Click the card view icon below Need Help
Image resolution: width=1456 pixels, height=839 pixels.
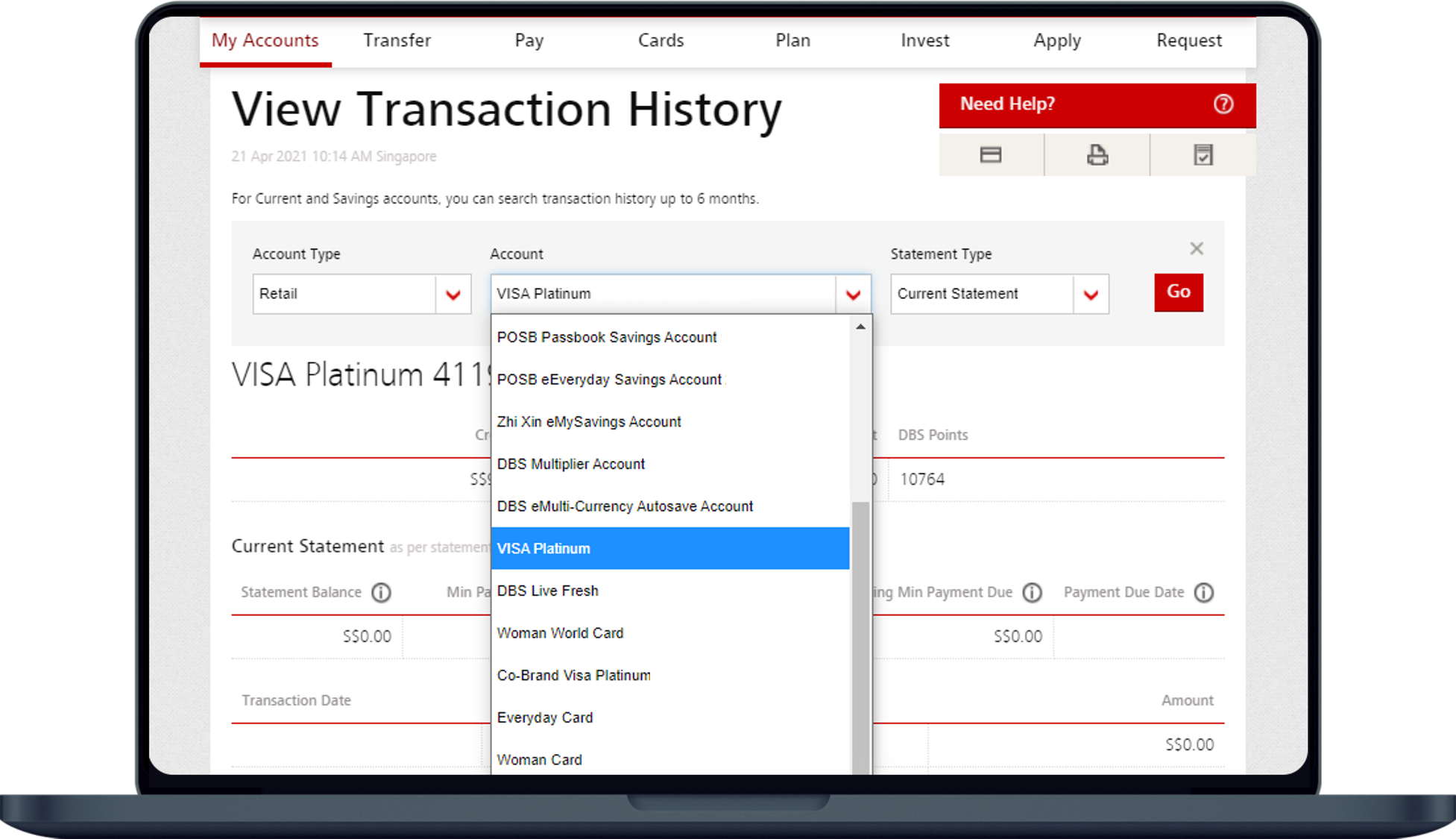click(990, 155)
